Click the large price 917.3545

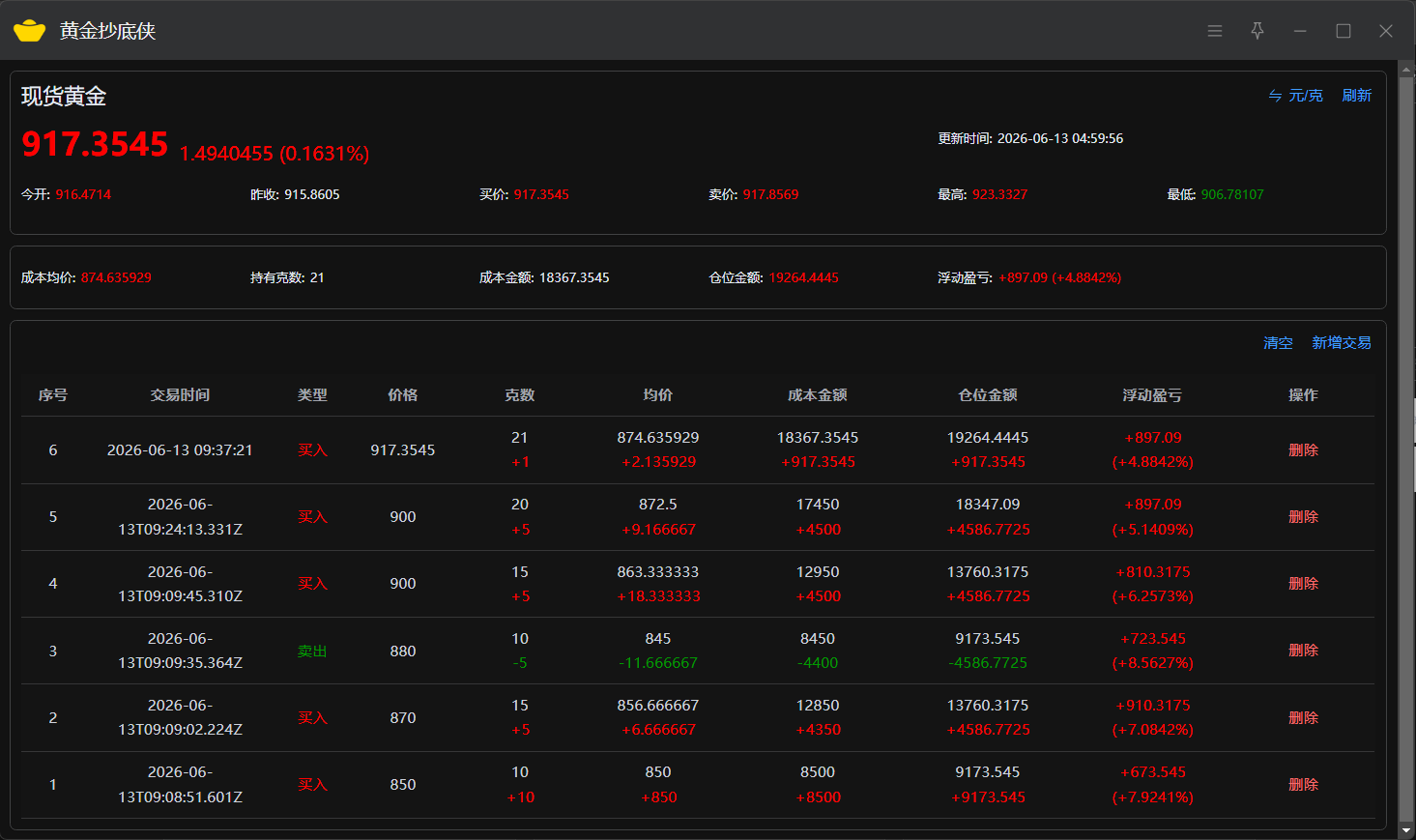click(x=95, y=144)
